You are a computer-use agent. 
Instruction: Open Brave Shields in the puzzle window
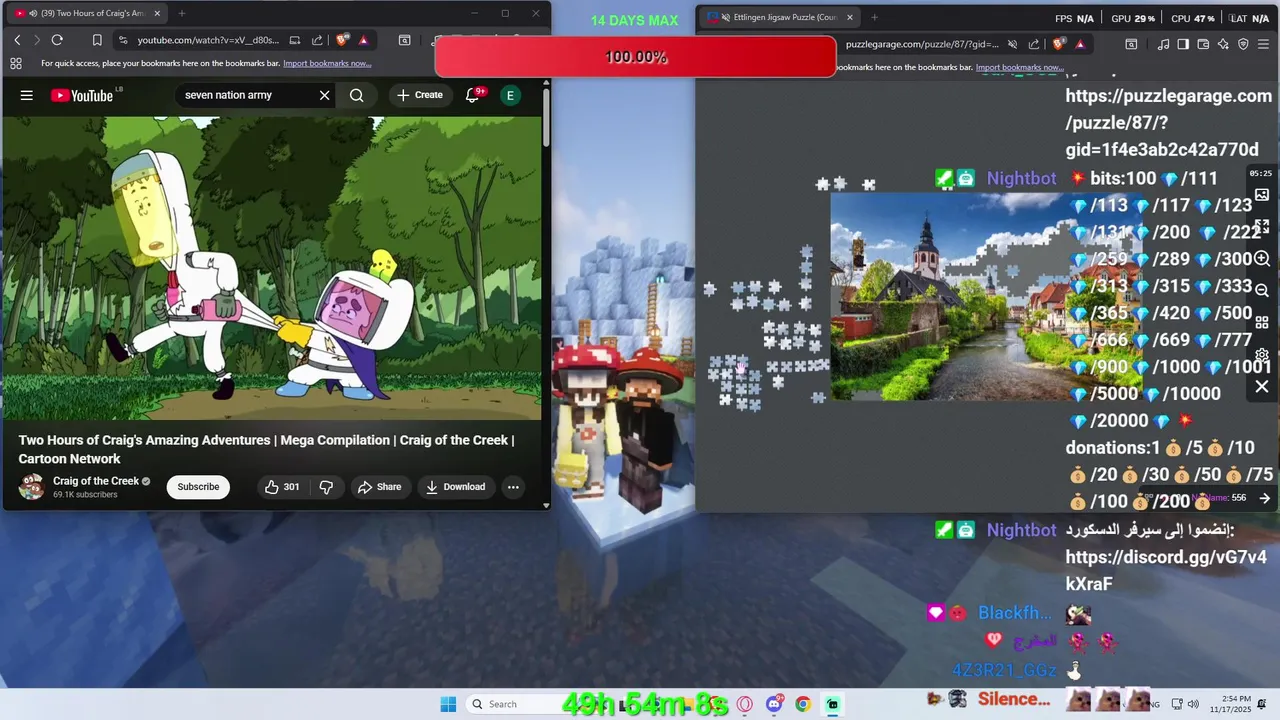coord(1059,44)
